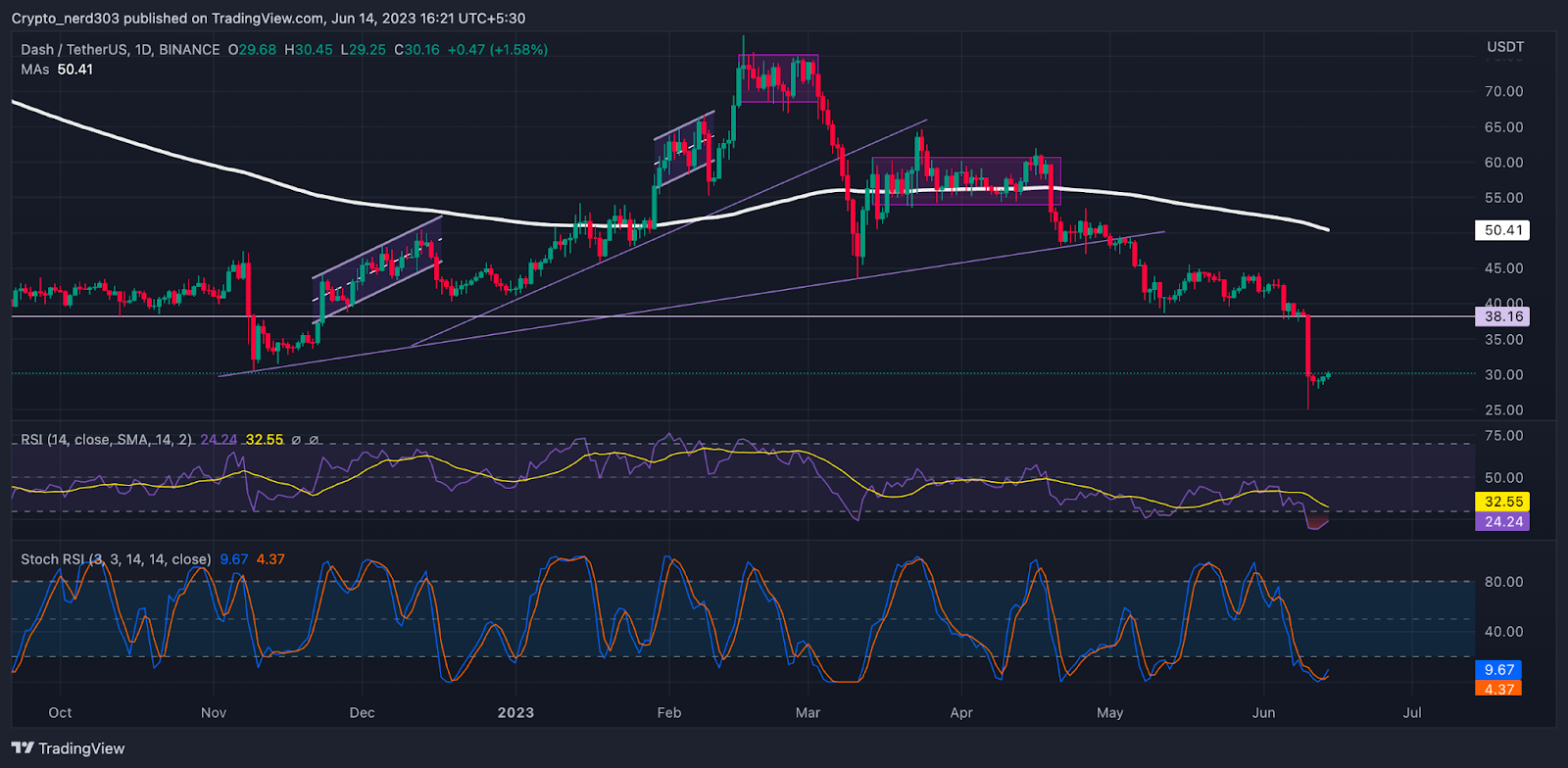This screenshot has height=768, width=1568.
Task: Click the open value O29.68
Action: [253, 50]
